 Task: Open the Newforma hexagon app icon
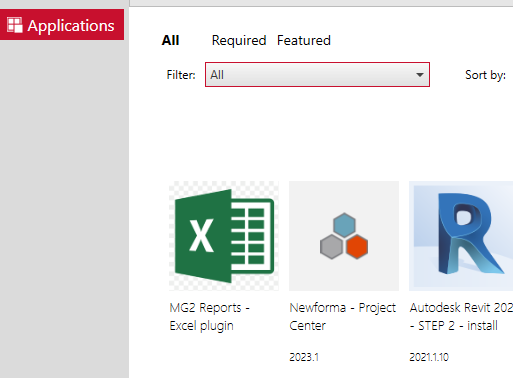(x=344, y=236)
